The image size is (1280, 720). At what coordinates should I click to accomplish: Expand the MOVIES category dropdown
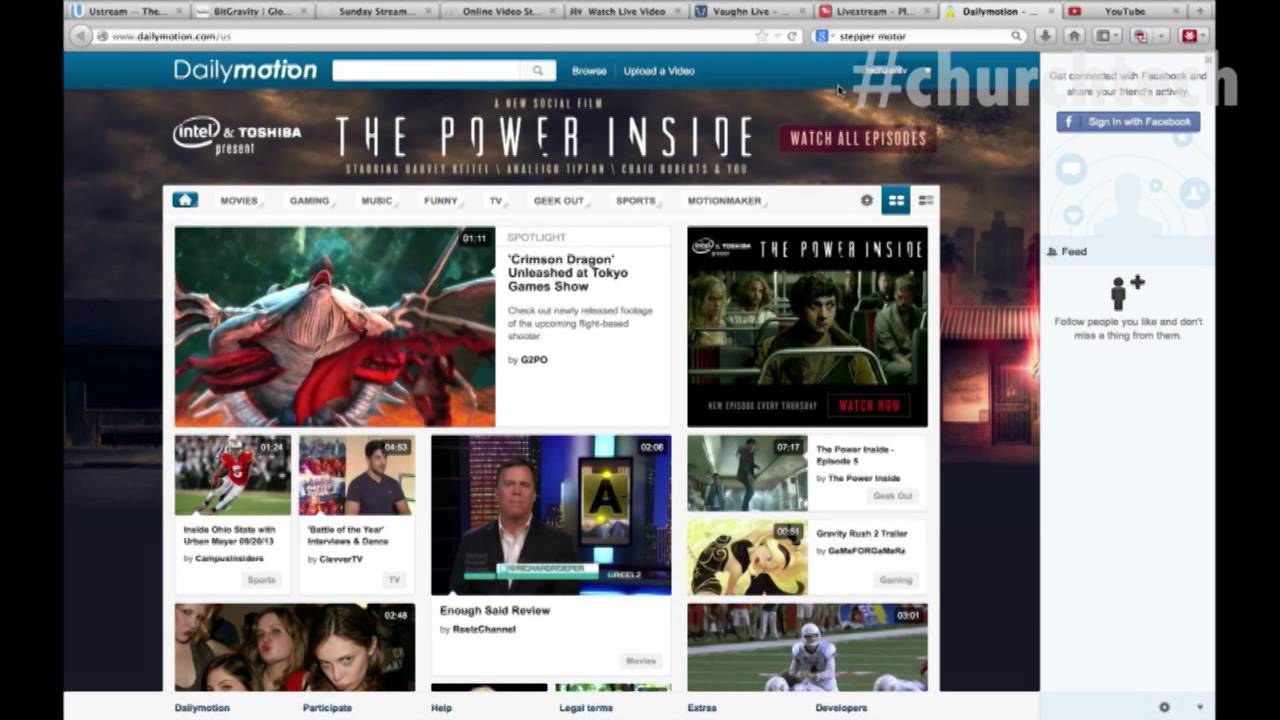point(238,200)
